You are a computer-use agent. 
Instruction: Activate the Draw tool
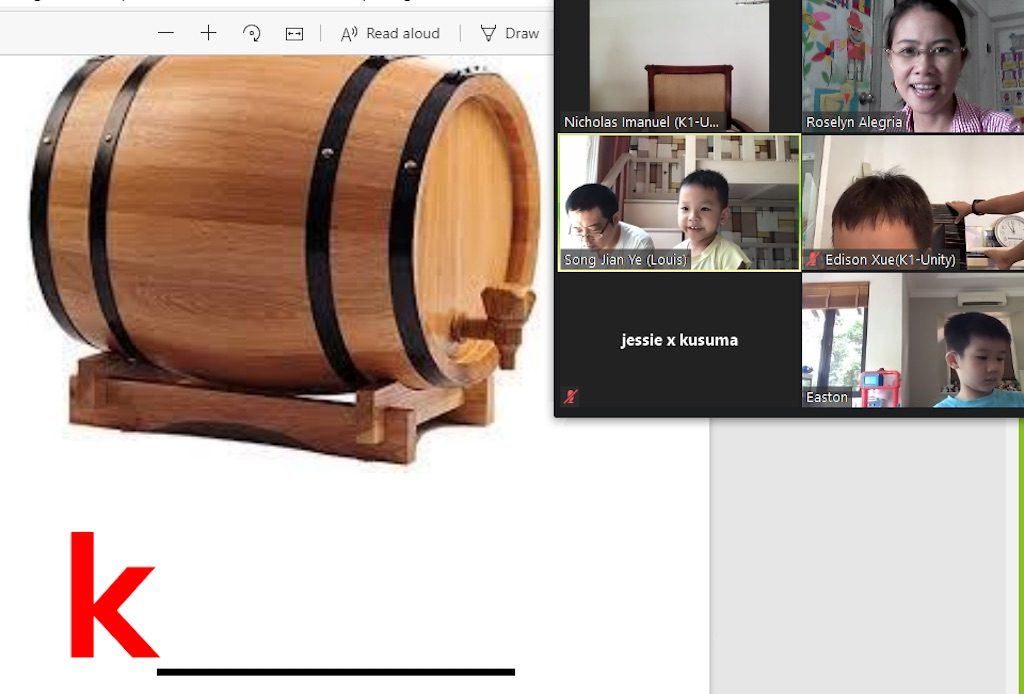pyautogui.click(x=509, y=33)
